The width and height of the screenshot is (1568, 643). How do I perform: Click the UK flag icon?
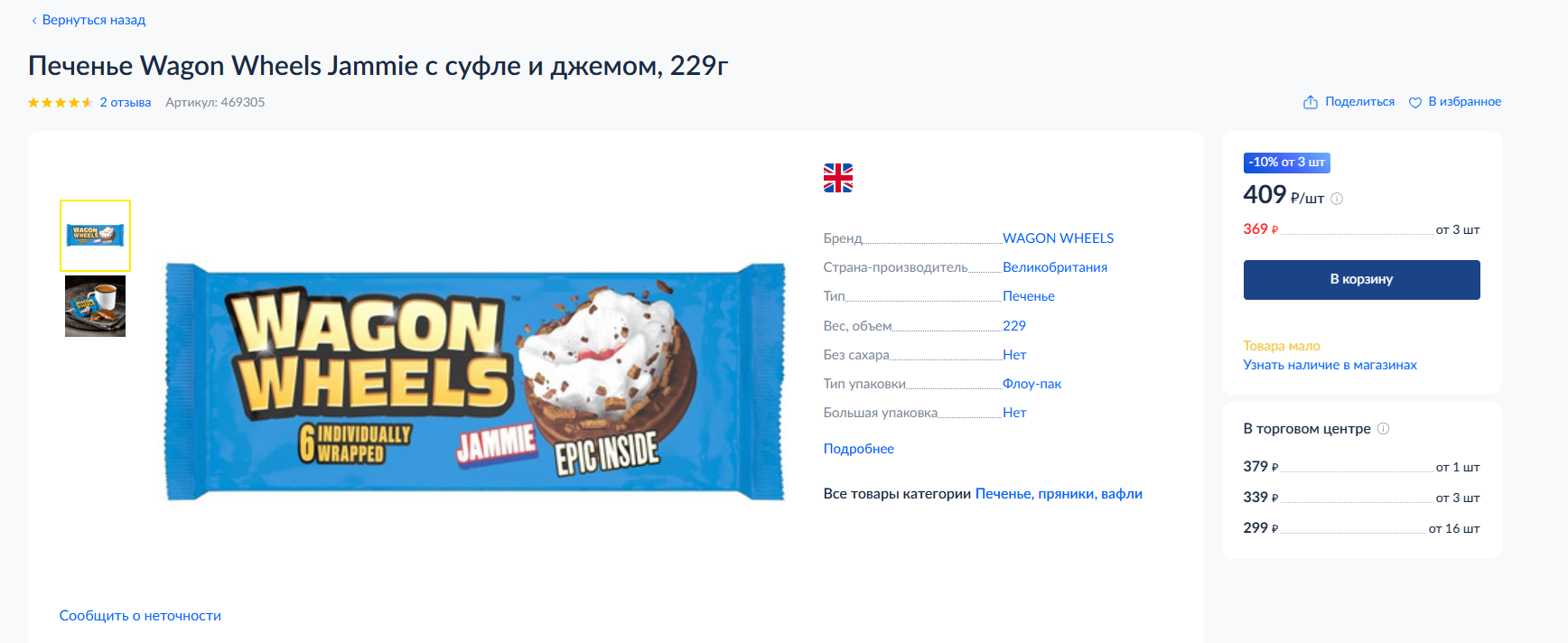click(838, 178)
